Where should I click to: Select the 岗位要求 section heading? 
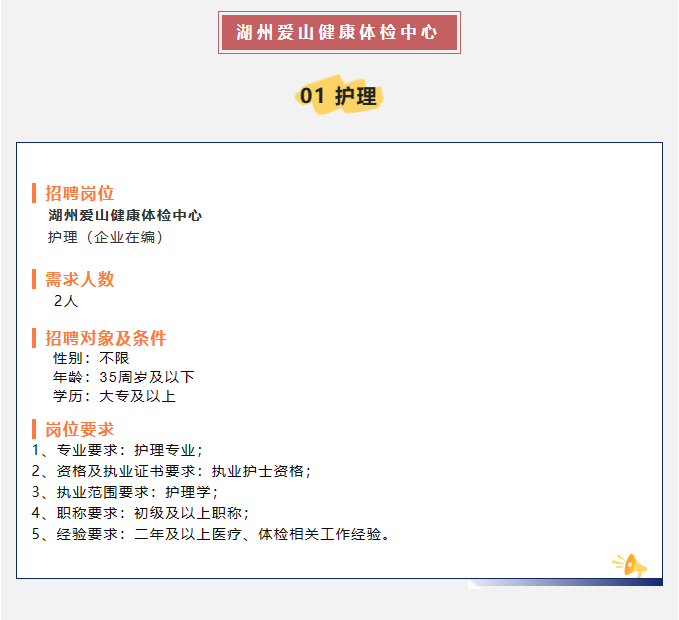79,429
